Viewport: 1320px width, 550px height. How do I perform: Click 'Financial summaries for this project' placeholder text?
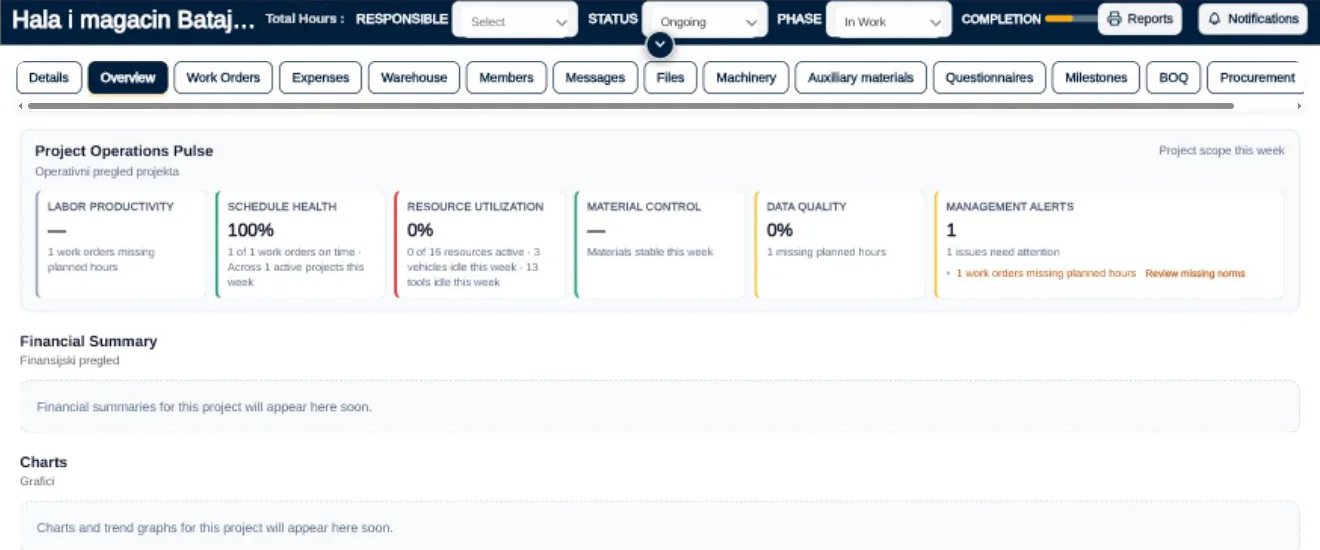coord(204,407)
